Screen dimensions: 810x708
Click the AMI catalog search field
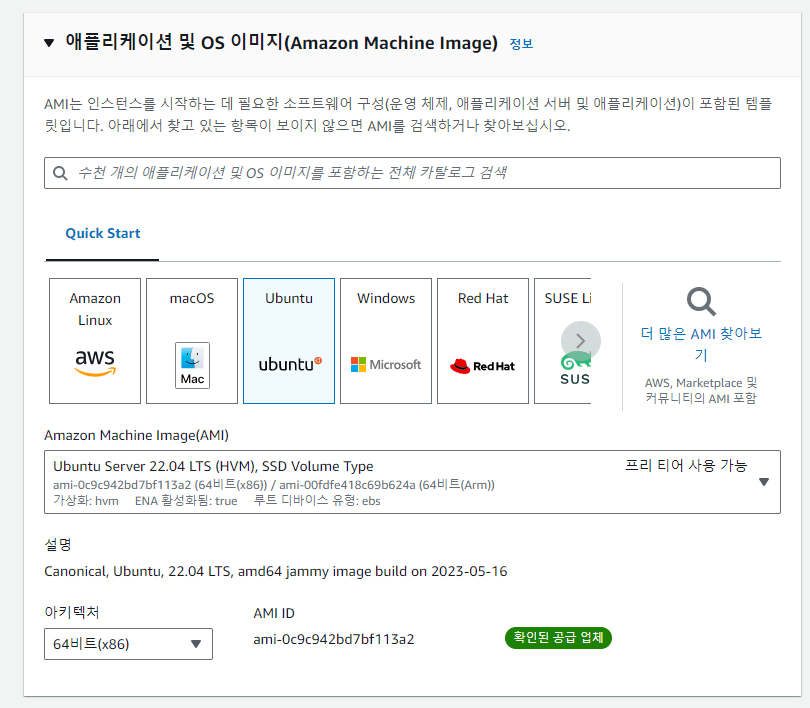(x=412, y=173)
